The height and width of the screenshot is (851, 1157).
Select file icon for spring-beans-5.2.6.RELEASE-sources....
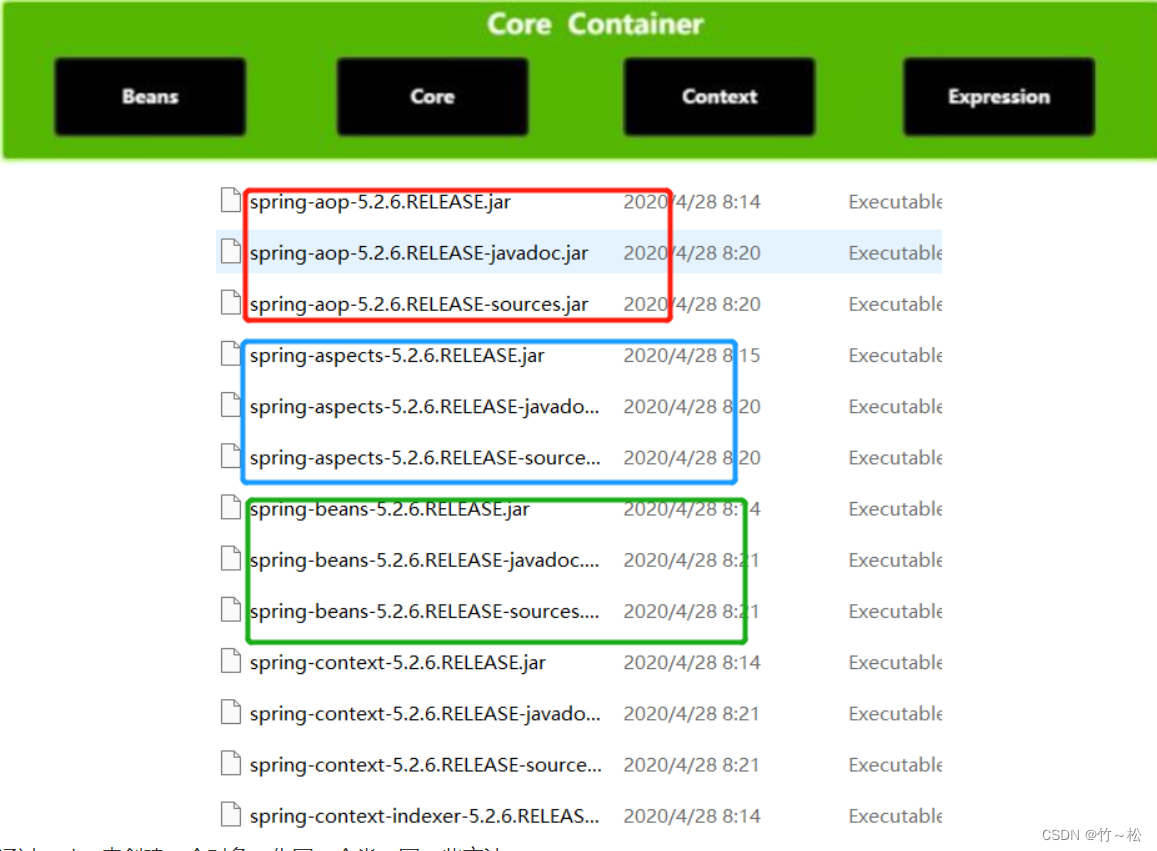coord(231,609)
